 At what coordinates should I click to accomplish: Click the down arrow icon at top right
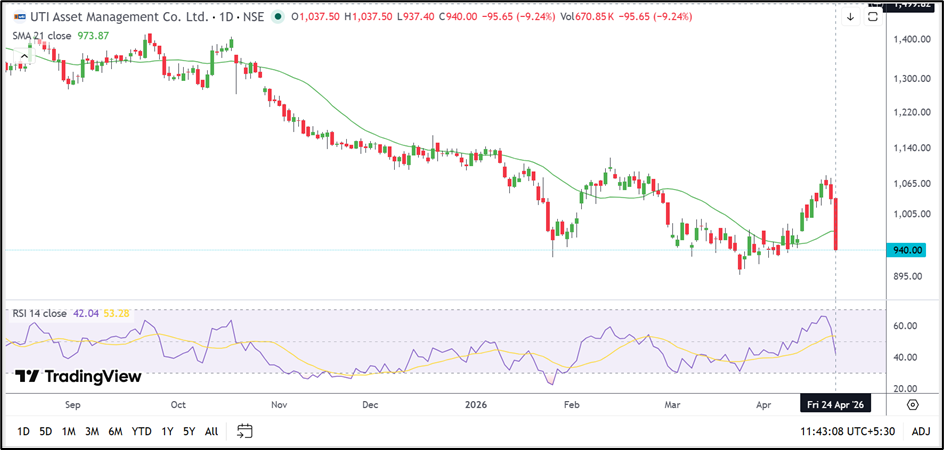pyautogui.click(x=850, y=17)
